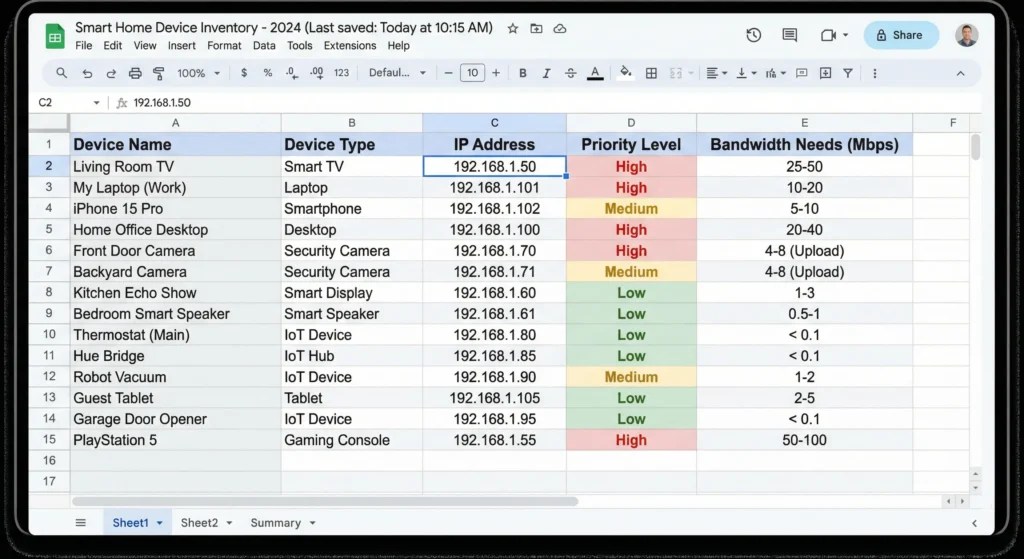Open more number formats (123)
Screen dimensions: 1024x559
[342, 73]
